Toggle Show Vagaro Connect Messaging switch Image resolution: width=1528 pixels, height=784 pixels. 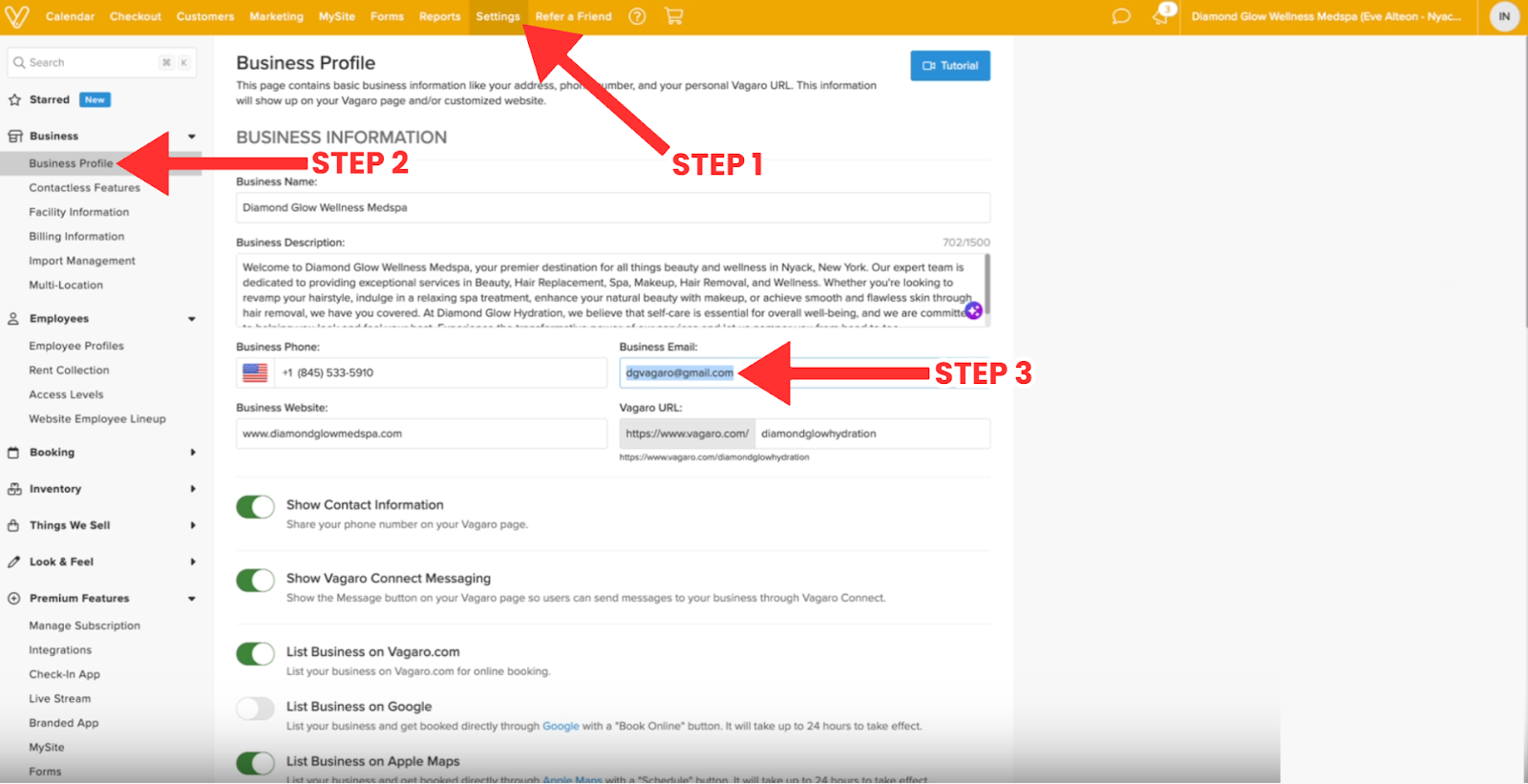point(255,580)
